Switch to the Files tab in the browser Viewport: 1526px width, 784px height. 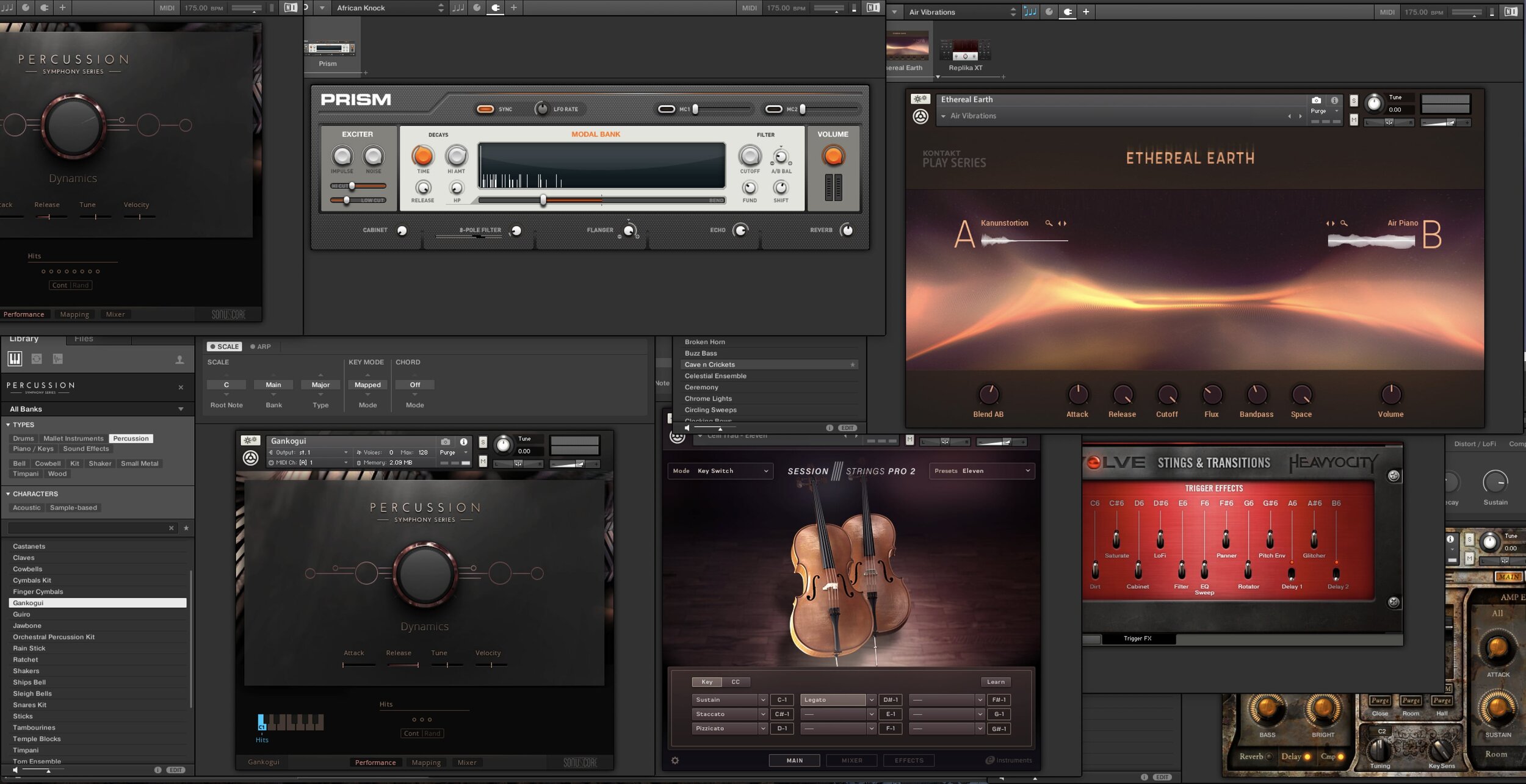(84, 339)
